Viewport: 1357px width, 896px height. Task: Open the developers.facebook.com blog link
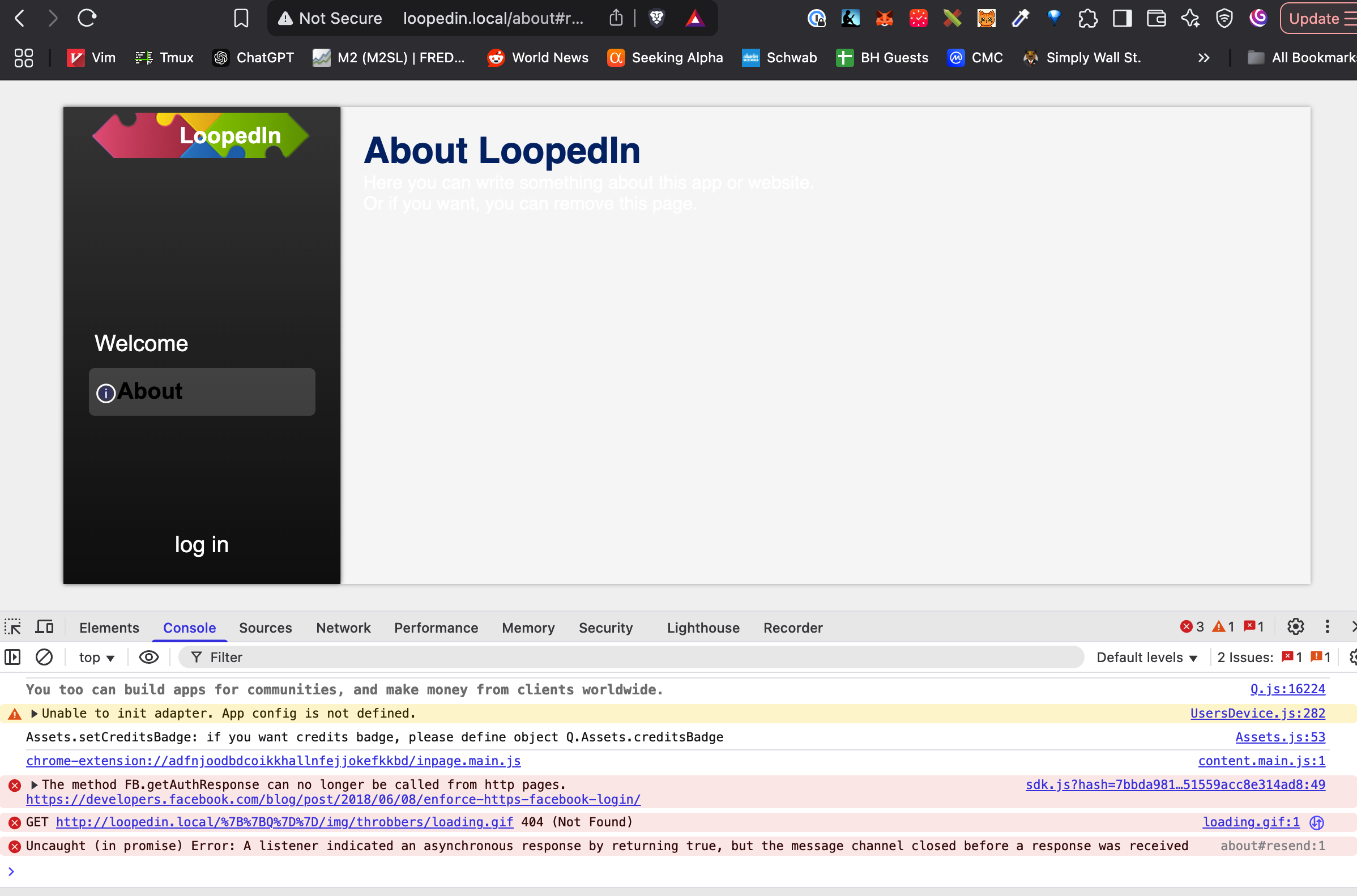tap(333, 799)
